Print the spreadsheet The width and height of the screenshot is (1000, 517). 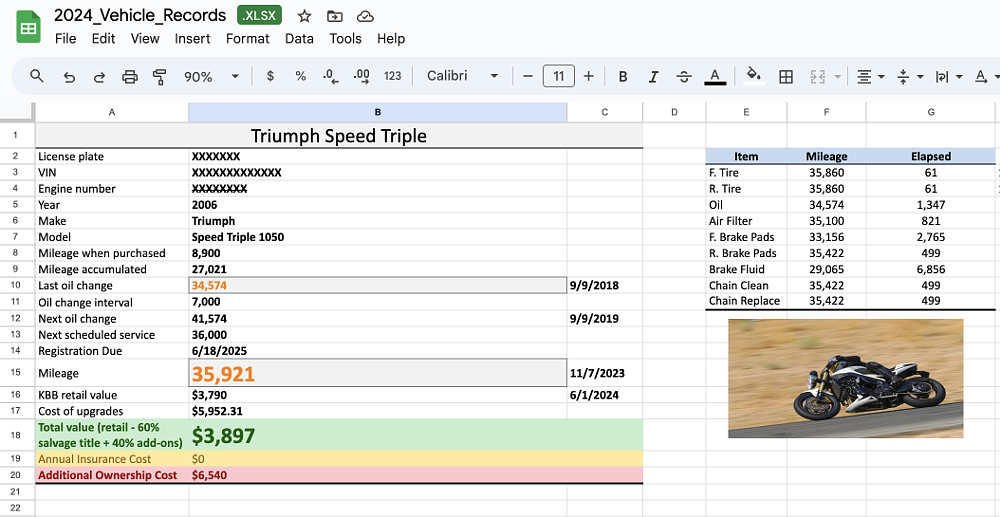pos(129,76)
